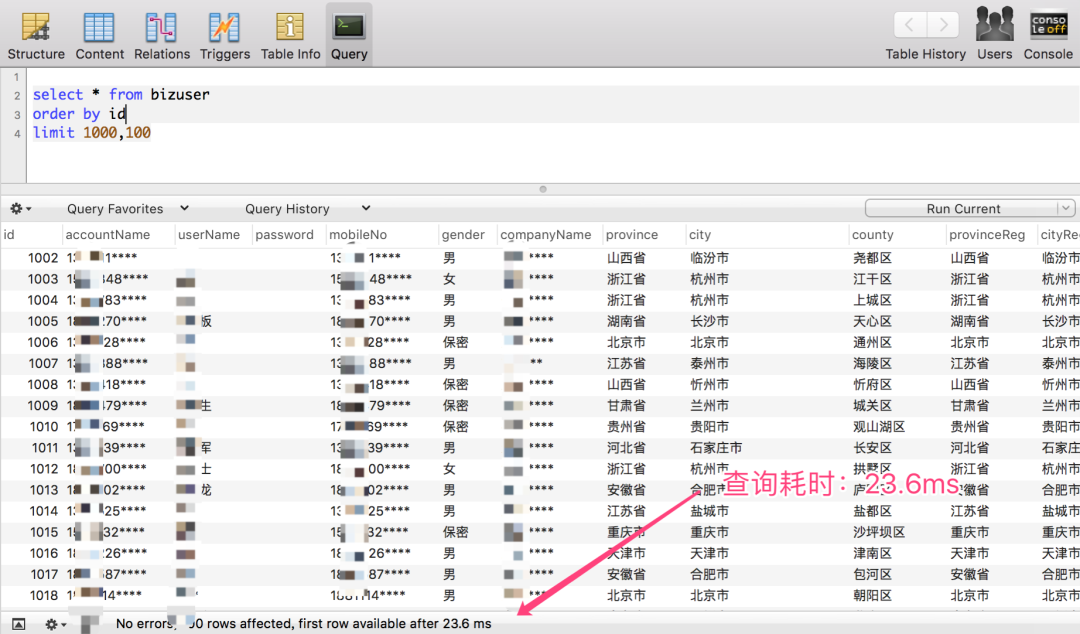Show the Triggers view
1080x634 pixels.
pyautogui.click(x=223, y=35)
